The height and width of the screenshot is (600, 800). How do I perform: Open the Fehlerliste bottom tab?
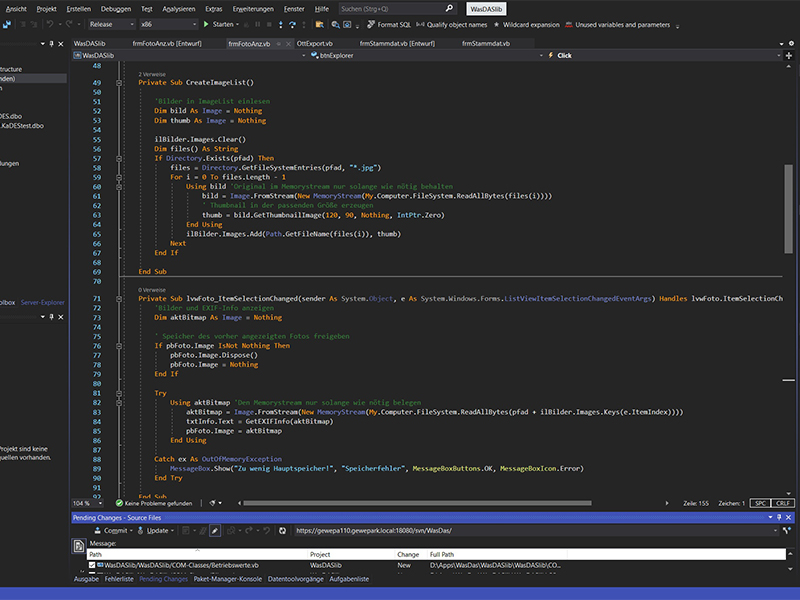pos(119,579)
